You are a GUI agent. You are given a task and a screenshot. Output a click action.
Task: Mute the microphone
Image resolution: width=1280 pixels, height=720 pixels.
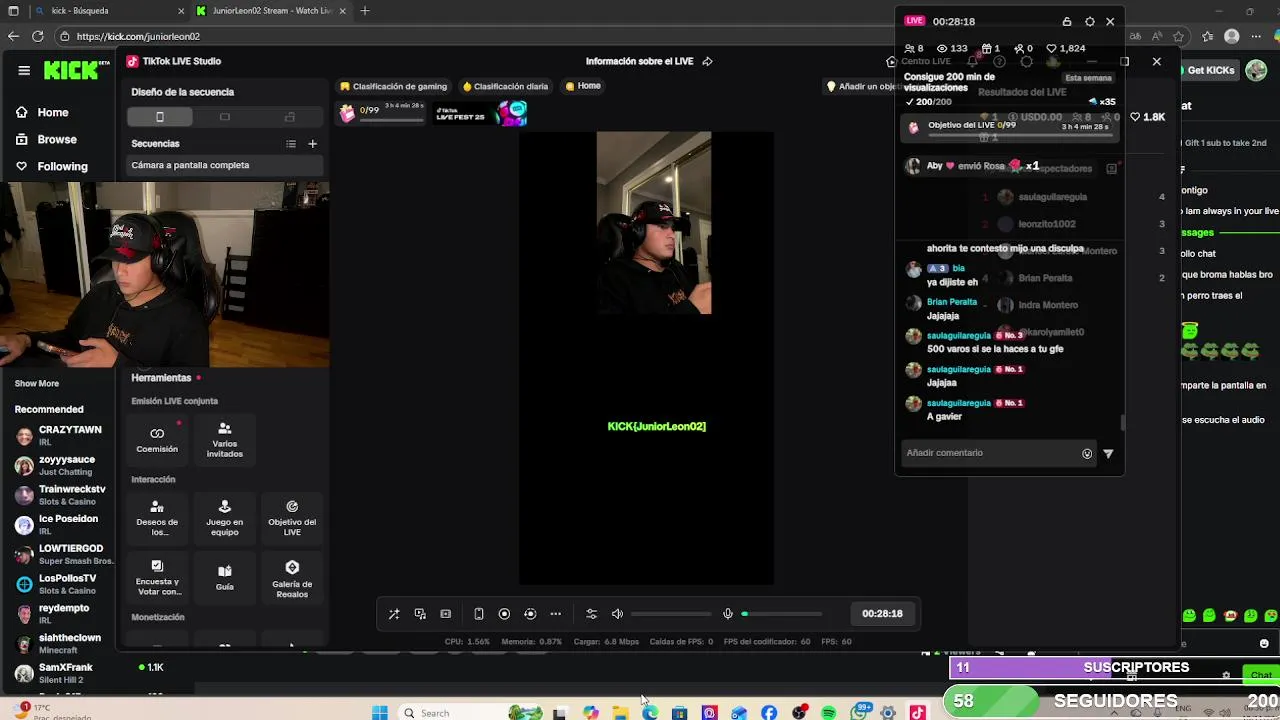pyautogui.click(x=728, y=614)
